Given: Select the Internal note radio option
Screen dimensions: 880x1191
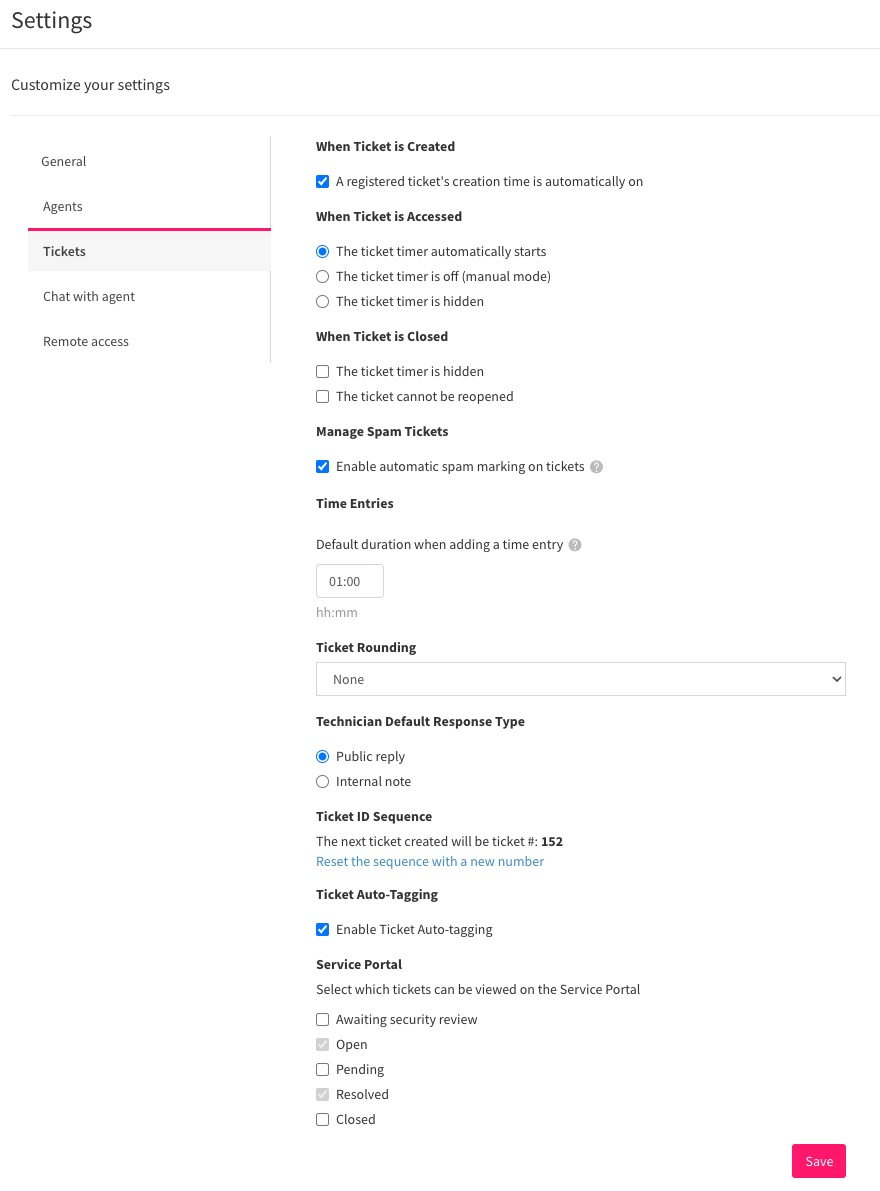Looking at the screenshot, I should (323, 782).
